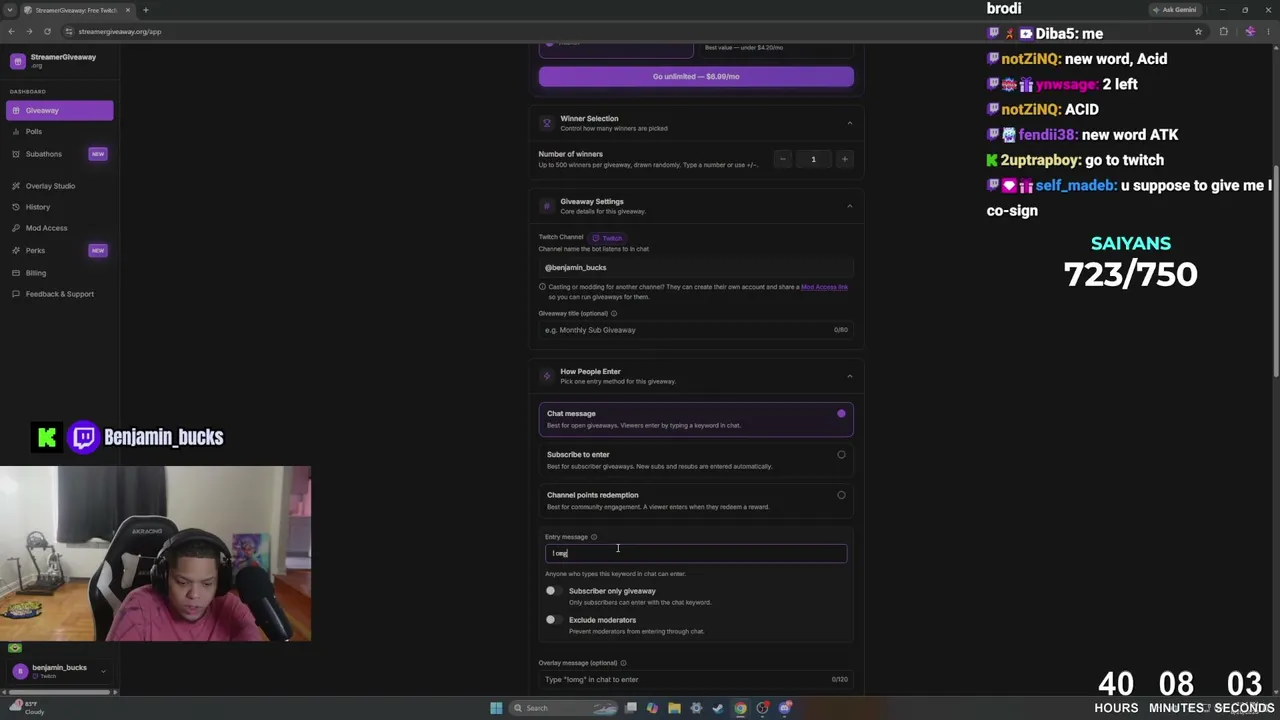1280x720 pixels.
Task: Open a new browser tab
Action: 145,10
